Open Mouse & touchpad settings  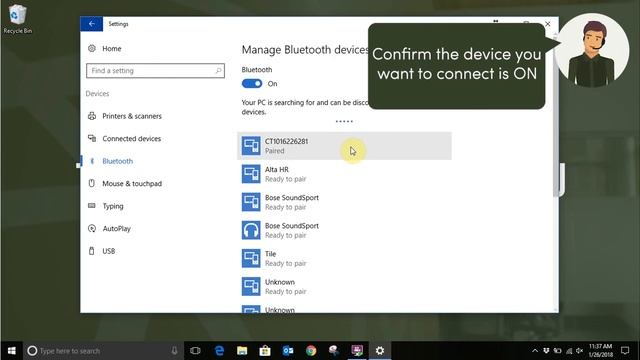tap(132, 183)
